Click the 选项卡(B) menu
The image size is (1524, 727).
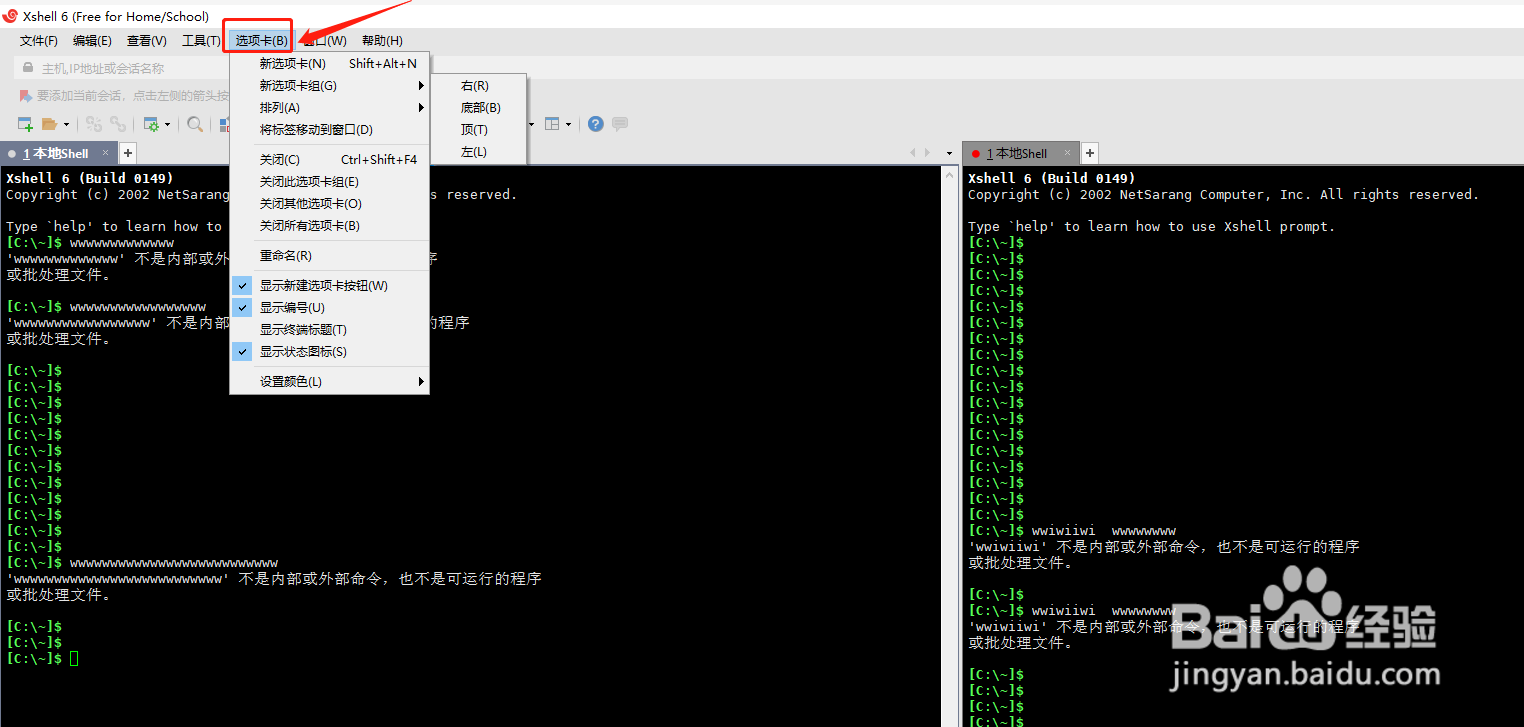coord(261,41)
